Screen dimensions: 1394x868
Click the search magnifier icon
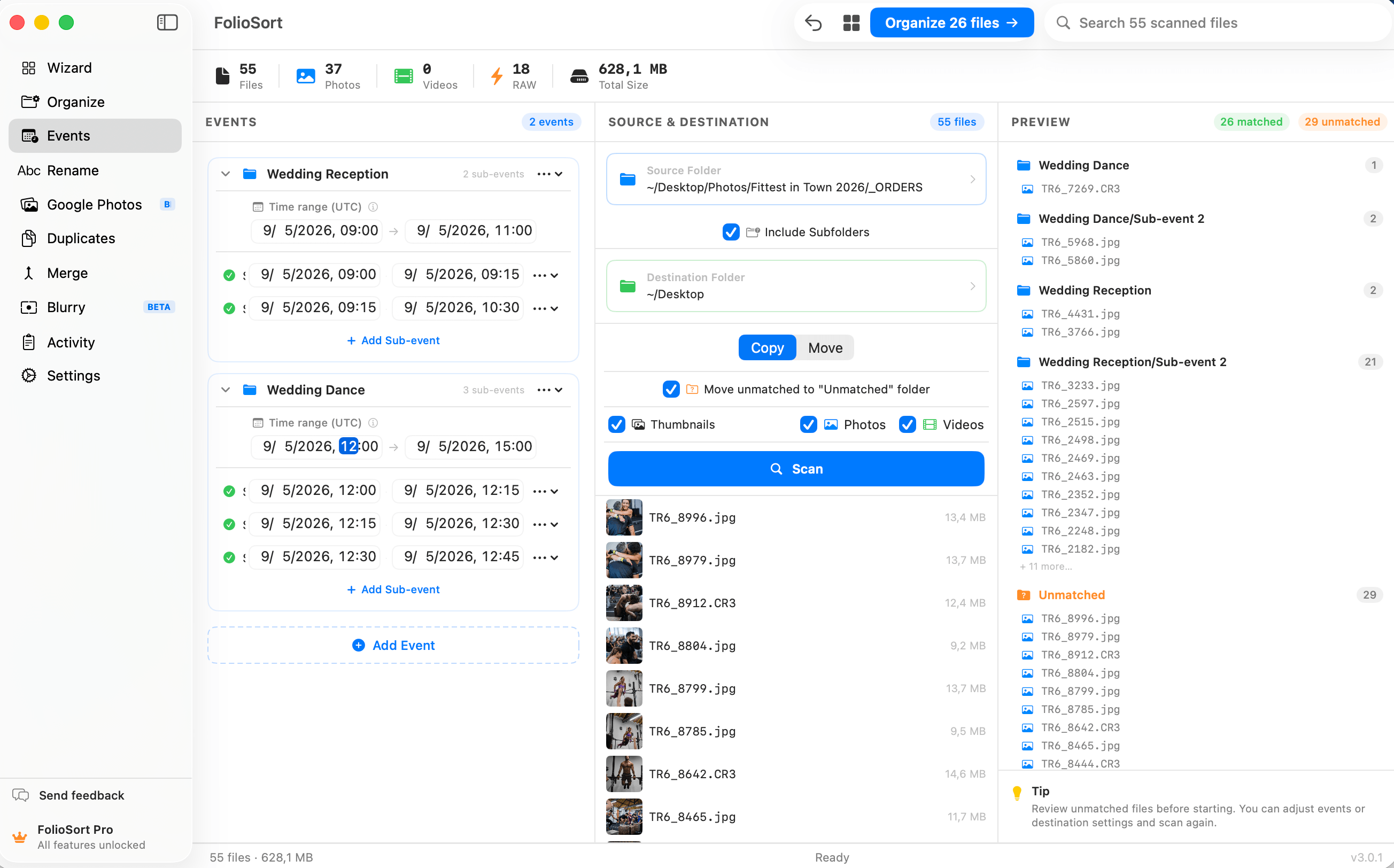tap(1063, 23)
